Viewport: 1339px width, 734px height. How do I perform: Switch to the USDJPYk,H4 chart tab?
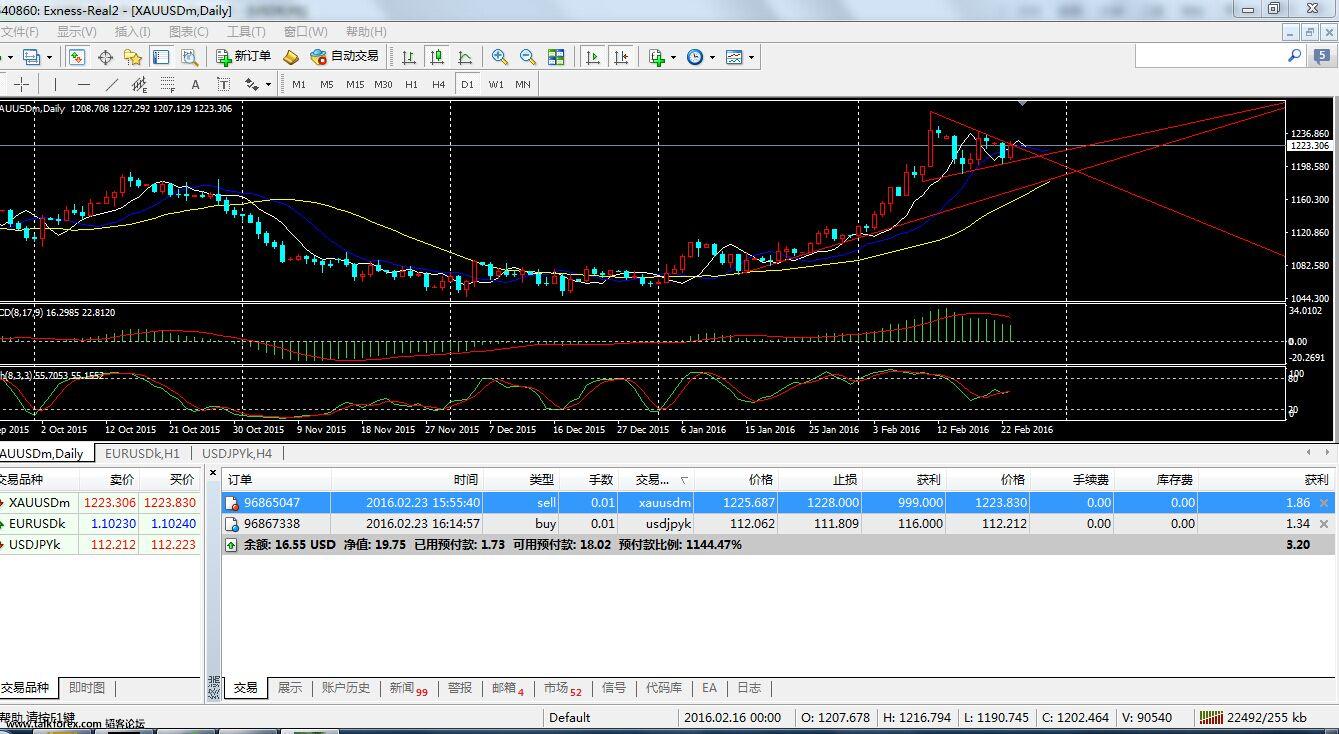(x=237, y=453)
